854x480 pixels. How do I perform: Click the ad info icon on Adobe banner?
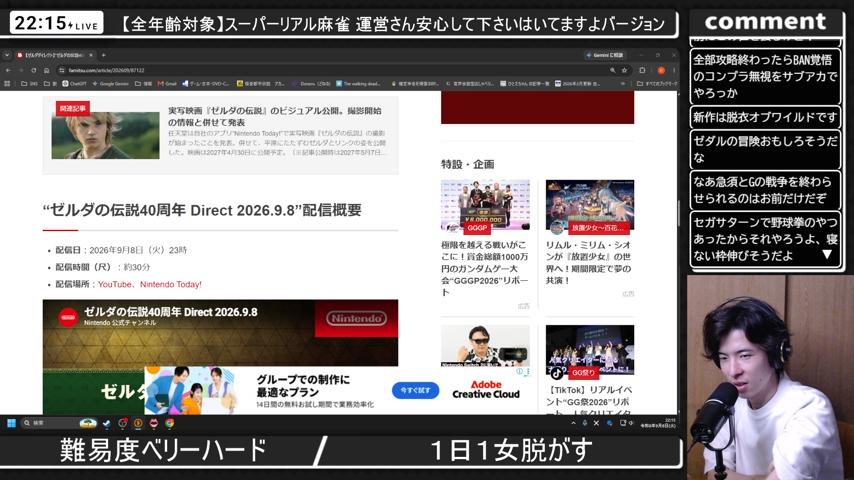pos(520,371)
